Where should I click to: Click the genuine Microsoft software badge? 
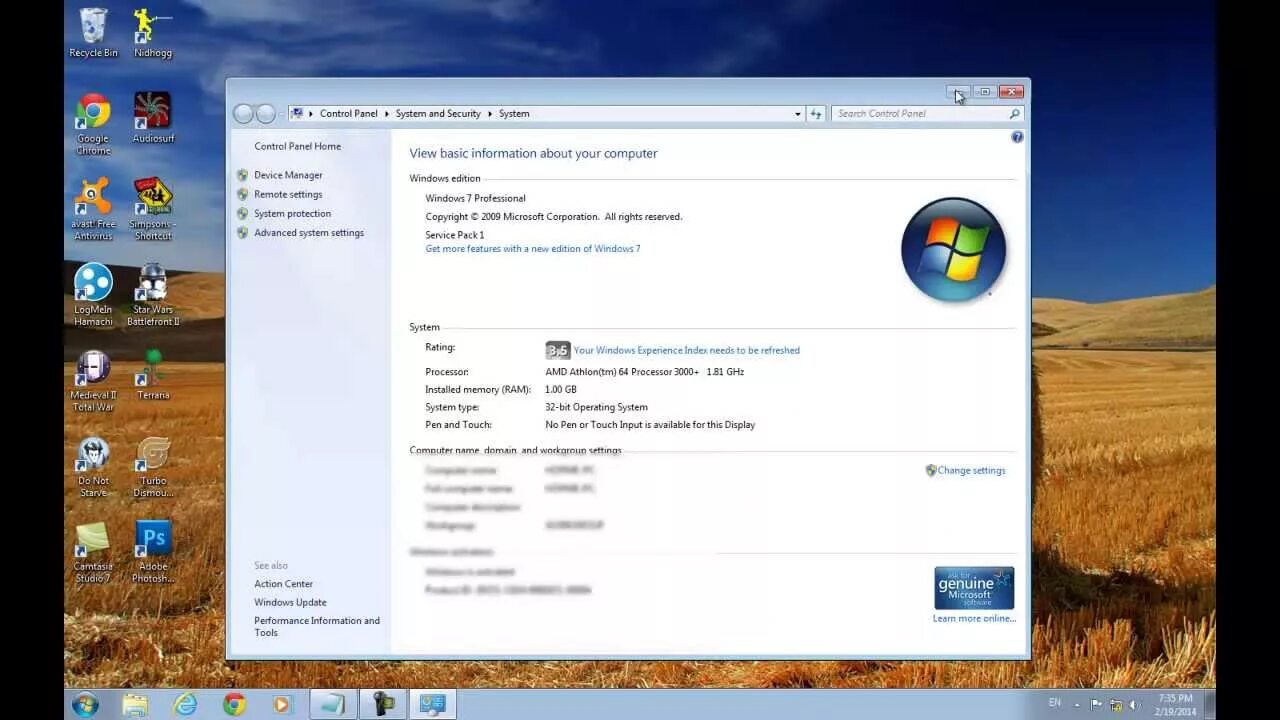pos(974,588)
